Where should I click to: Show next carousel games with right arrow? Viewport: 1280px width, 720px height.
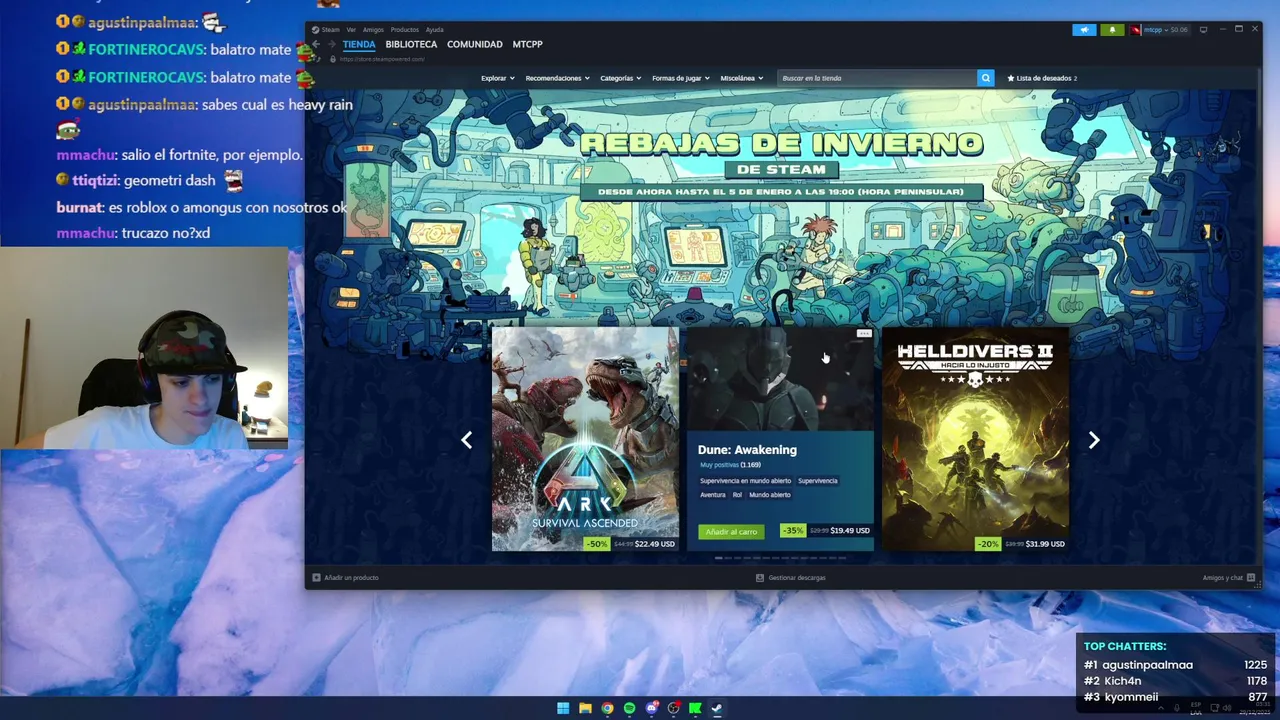[x=1094, y=440]
